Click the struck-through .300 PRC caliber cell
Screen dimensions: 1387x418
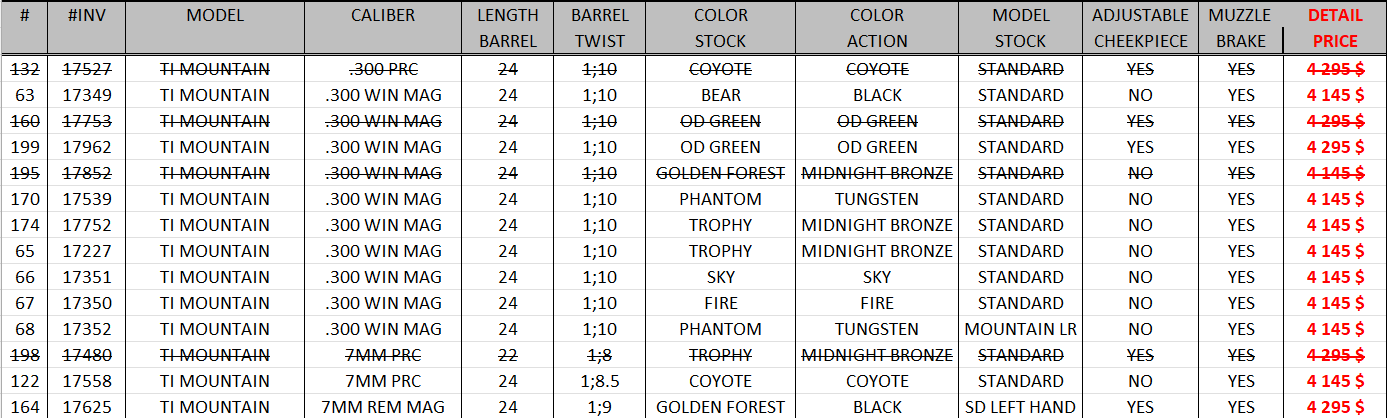coord(383,69)
